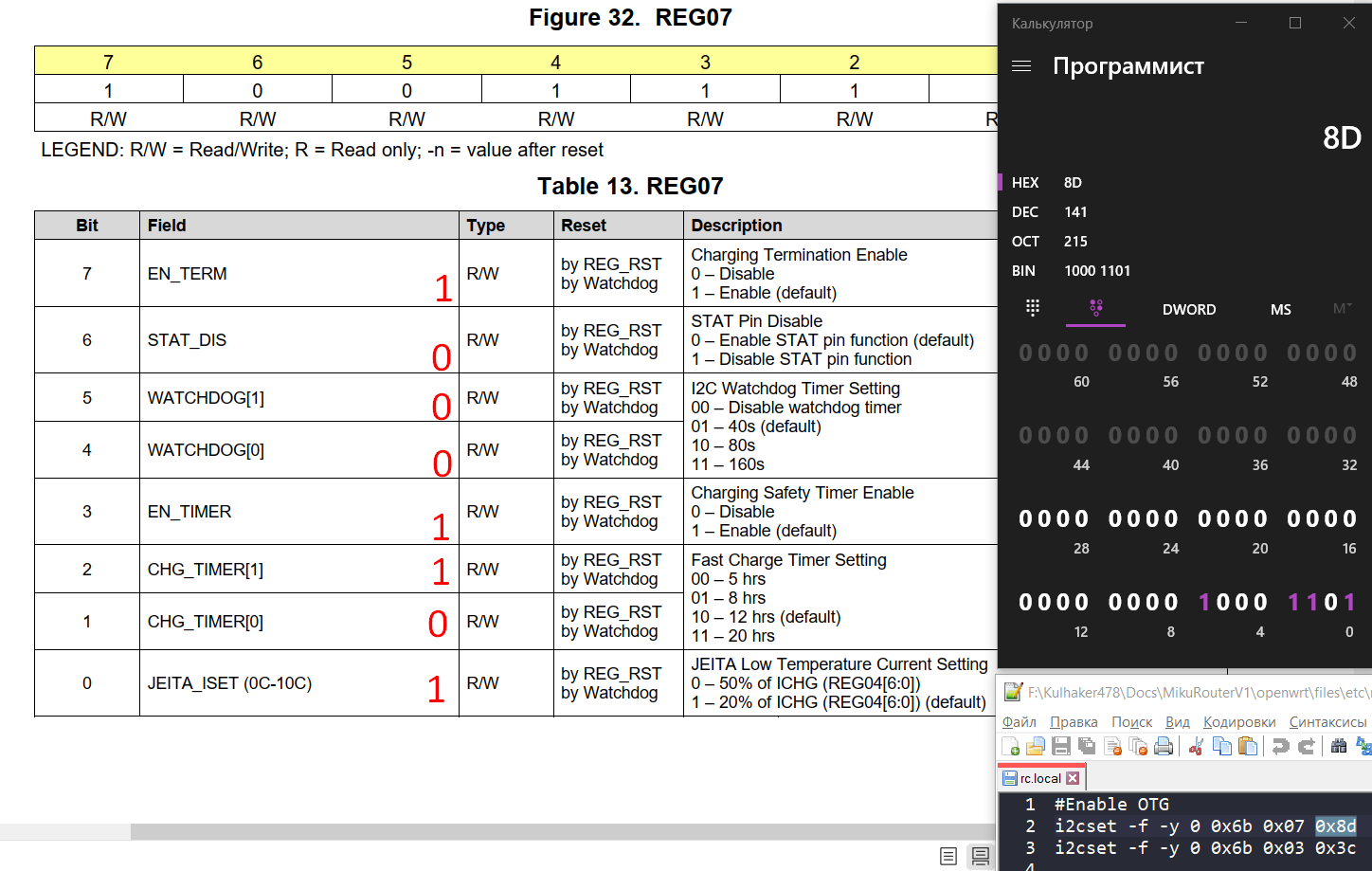Click the MS memory store button
This screenshot has height=871, width=1372.
point(1280,309)
